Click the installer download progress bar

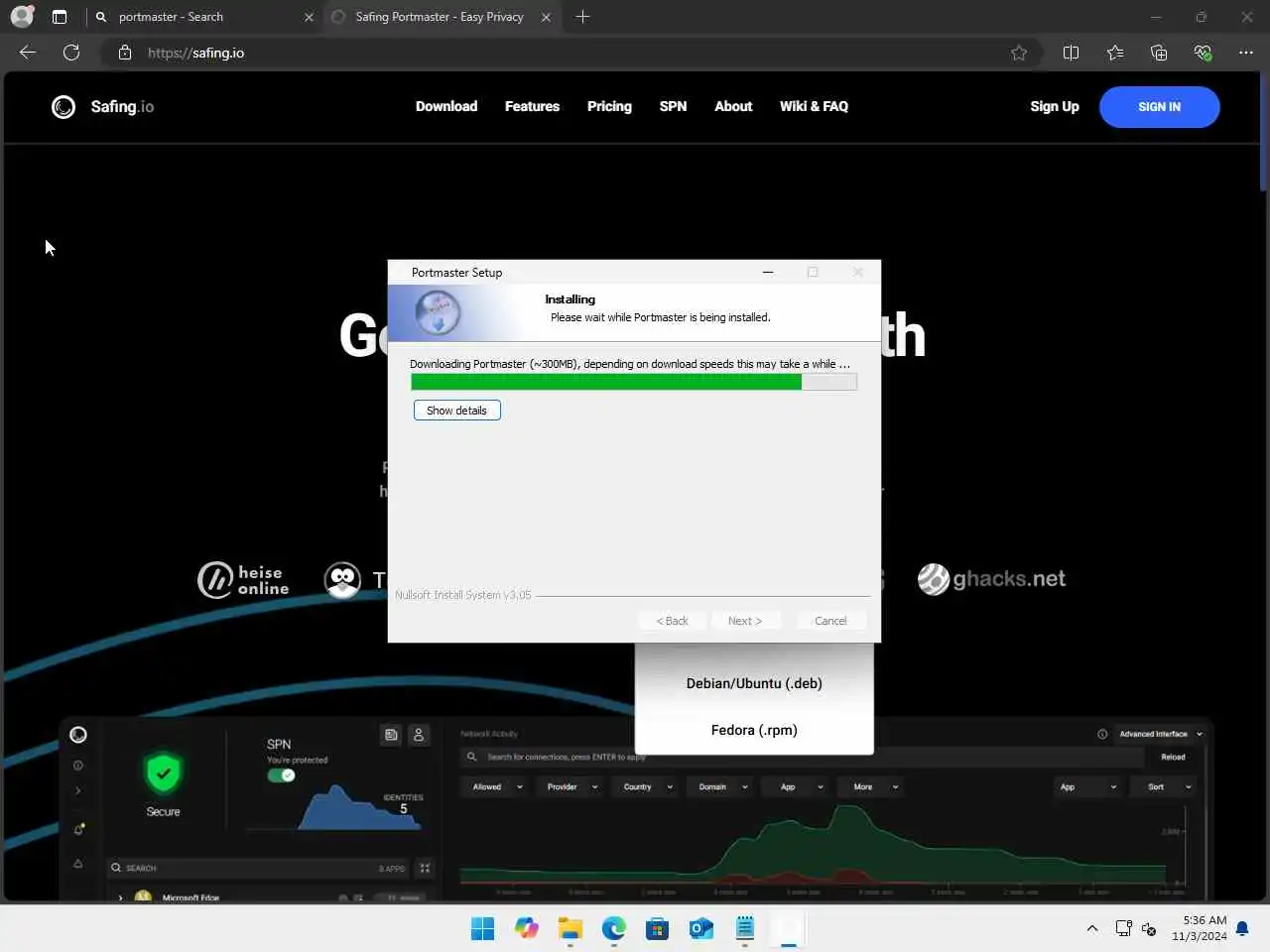(x=633, y=382)
